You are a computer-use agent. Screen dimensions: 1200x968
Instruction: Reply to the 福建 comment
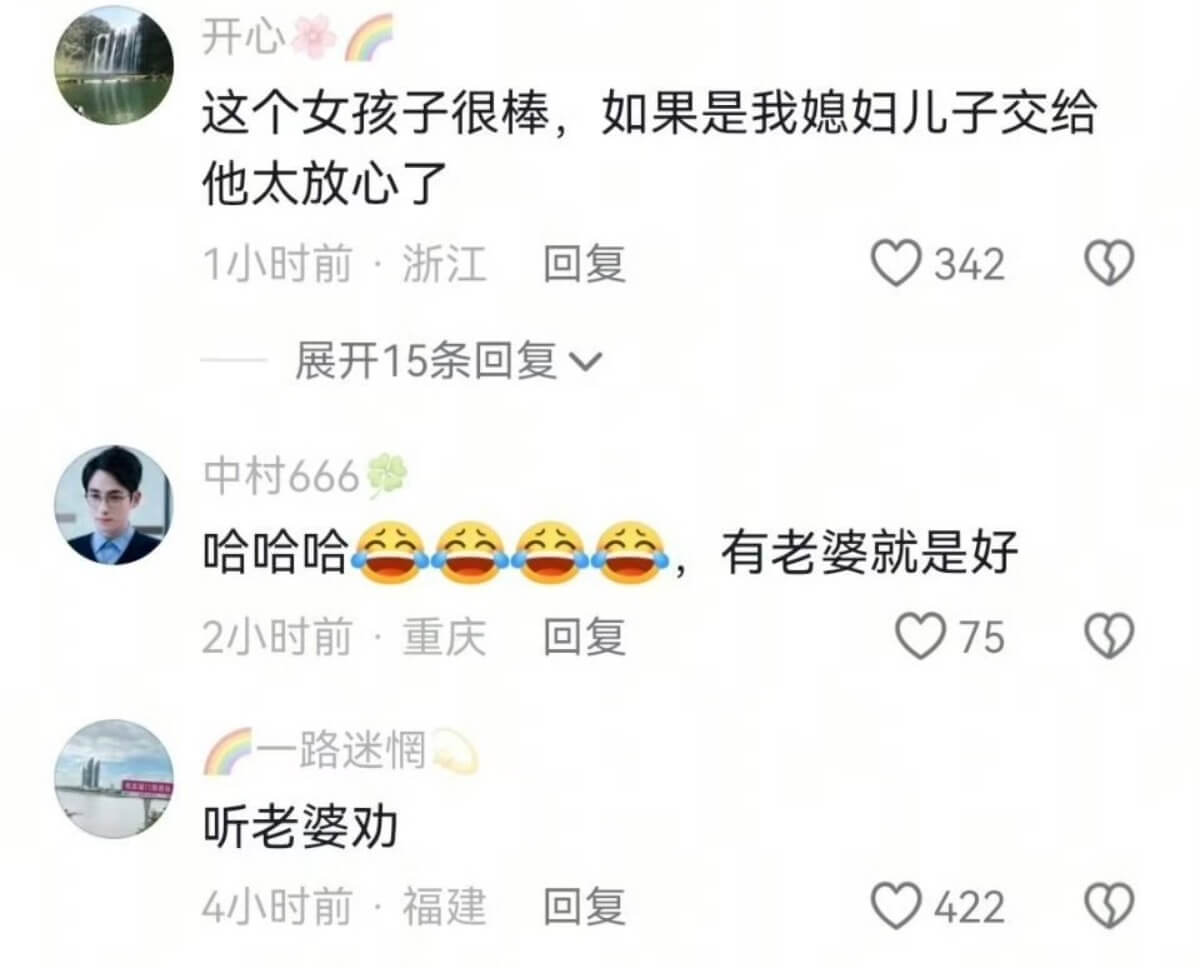[x=584, y=907]
